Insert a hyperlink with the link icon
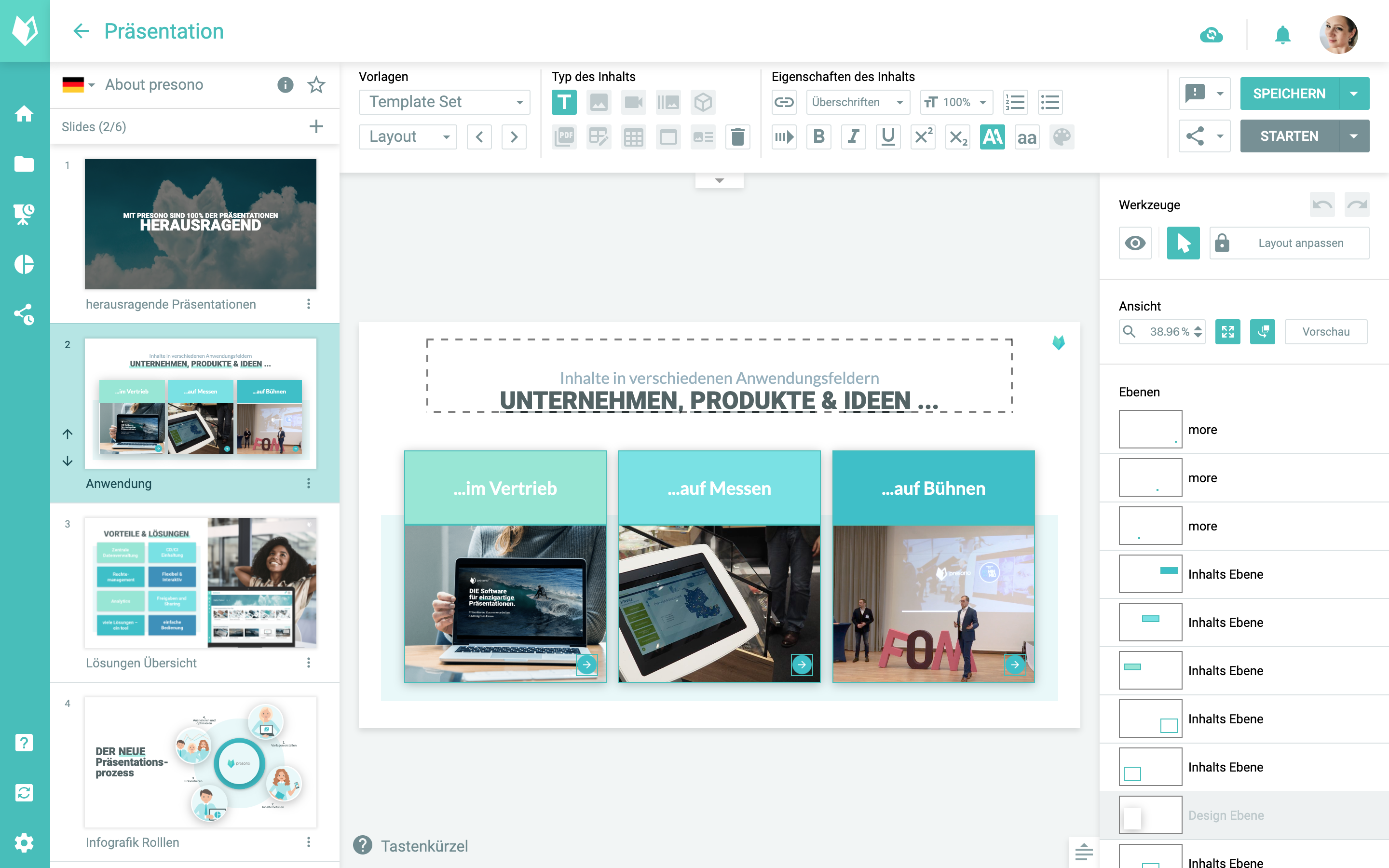Image resolution: width=1389 pixels, height=868 pixels. [x=784, y=102]
